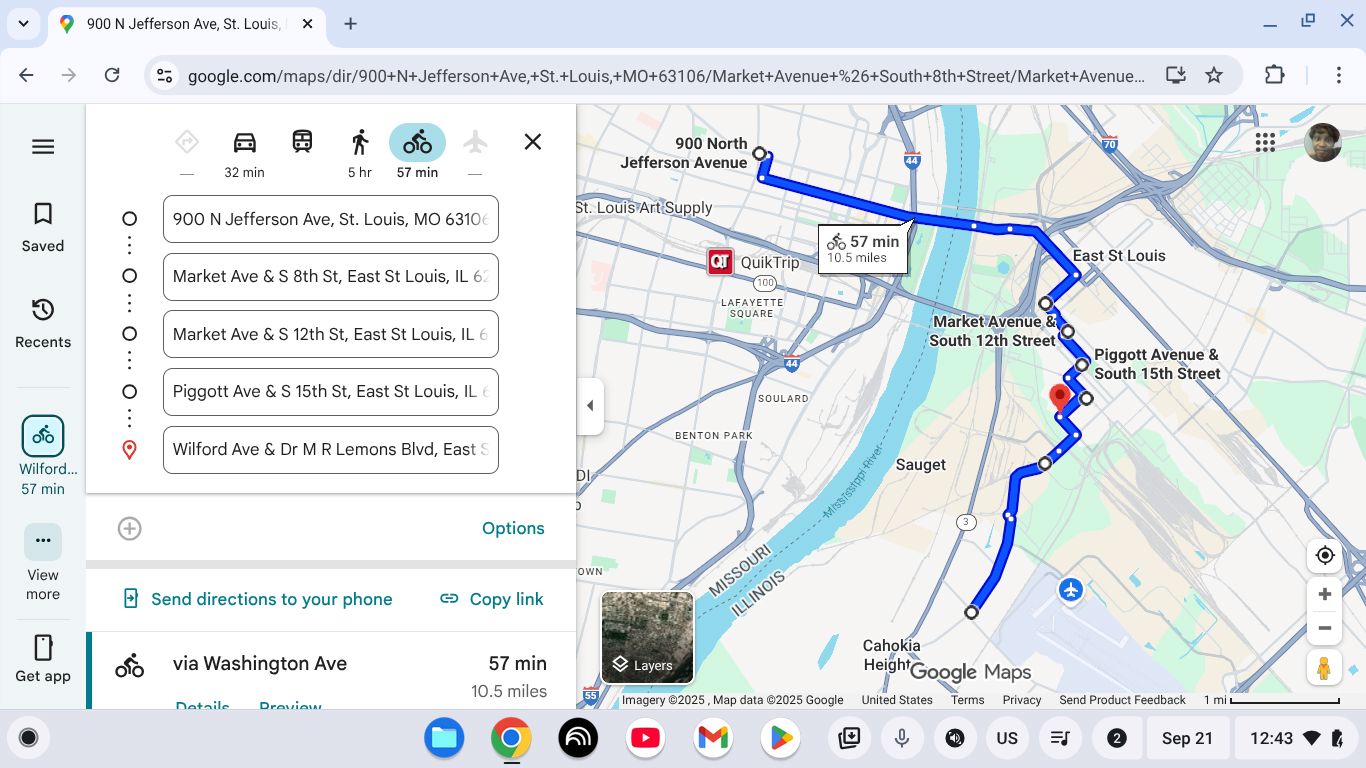Expand route Options

pyautogui.click(x=513, y=528)
